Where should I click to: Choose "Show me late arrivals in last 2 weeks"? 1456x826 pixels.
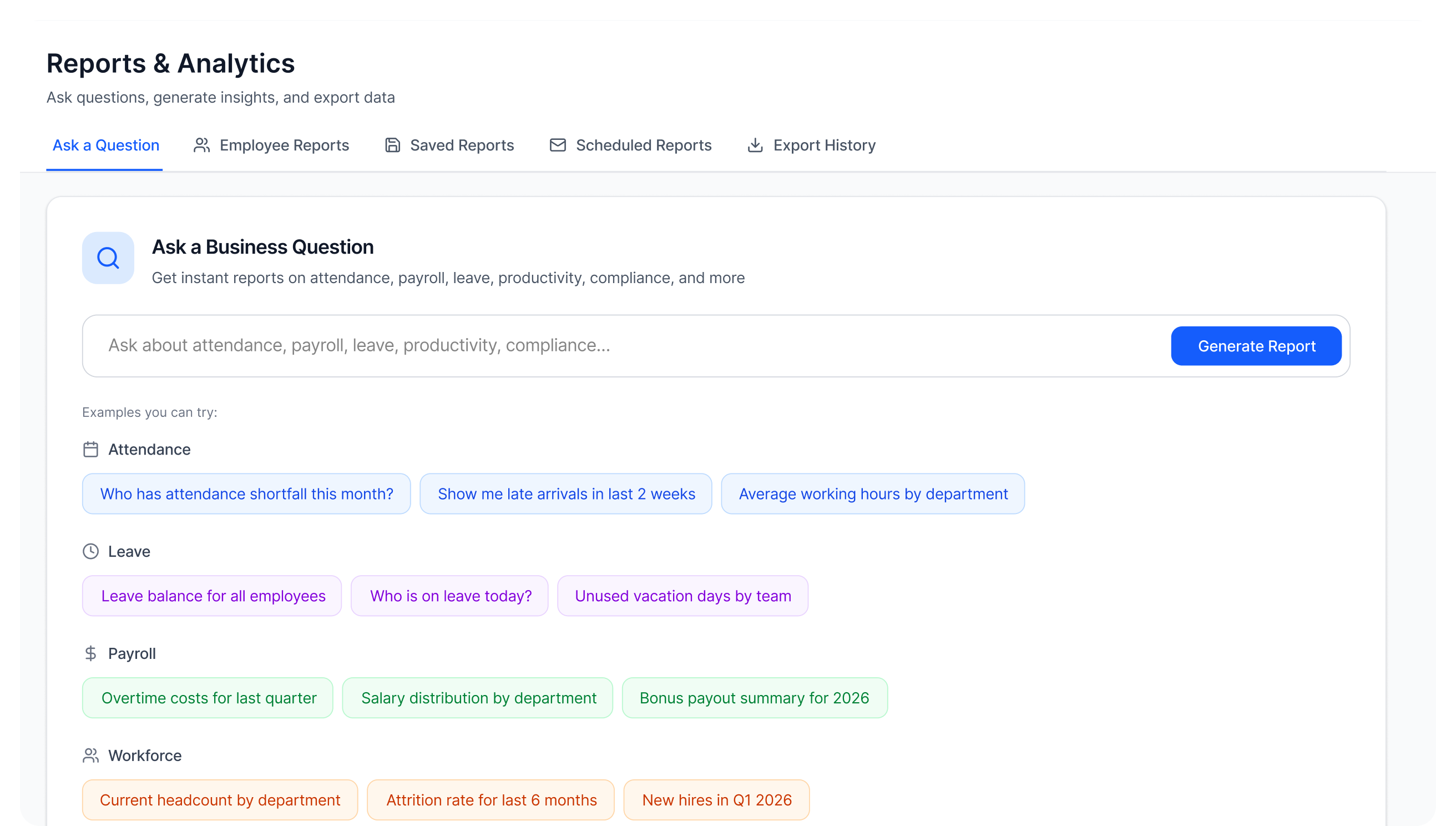[566, 493]
